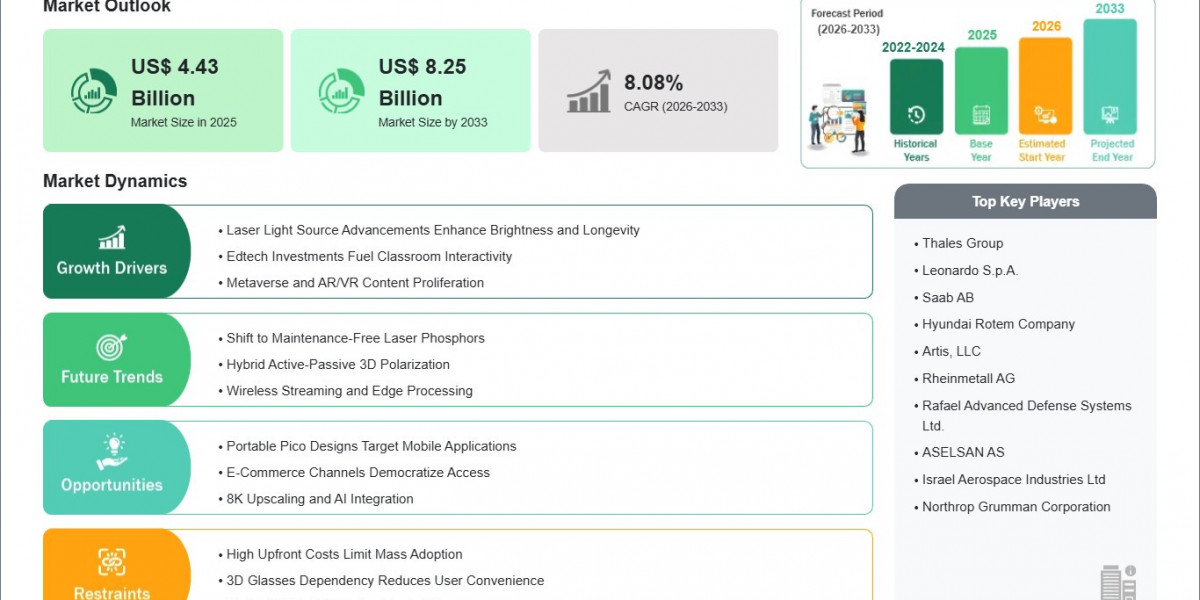Image resolution: width=1200 pixels, height=600 pixels.
Task: Select 'Portable Pico Designs Target Mobile Applications' bullet
Action: point(371,446)
